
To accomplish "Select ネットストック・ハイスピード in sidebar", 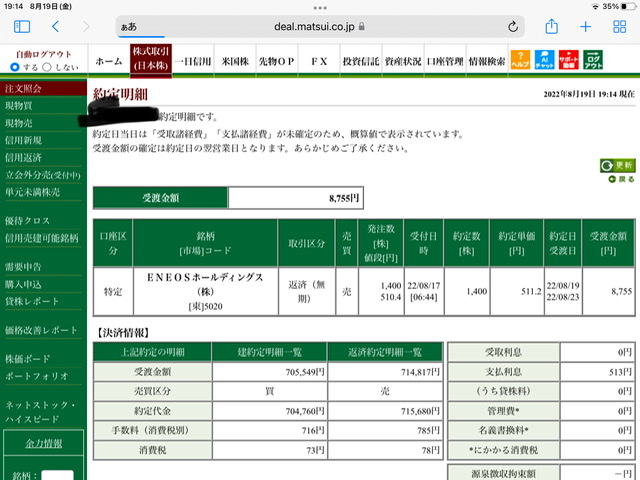I will 40,412.
